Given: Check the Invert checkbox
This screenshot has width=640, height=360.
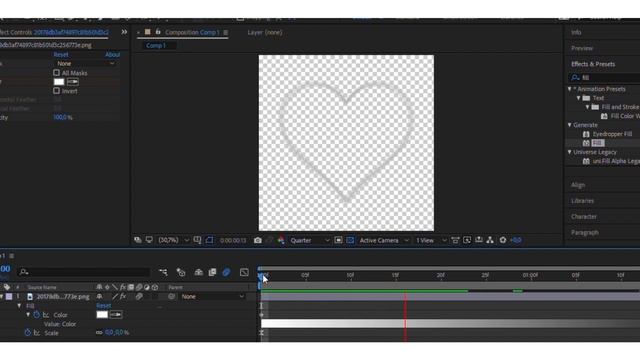Looking at the screenshot, I should point(56,91).
